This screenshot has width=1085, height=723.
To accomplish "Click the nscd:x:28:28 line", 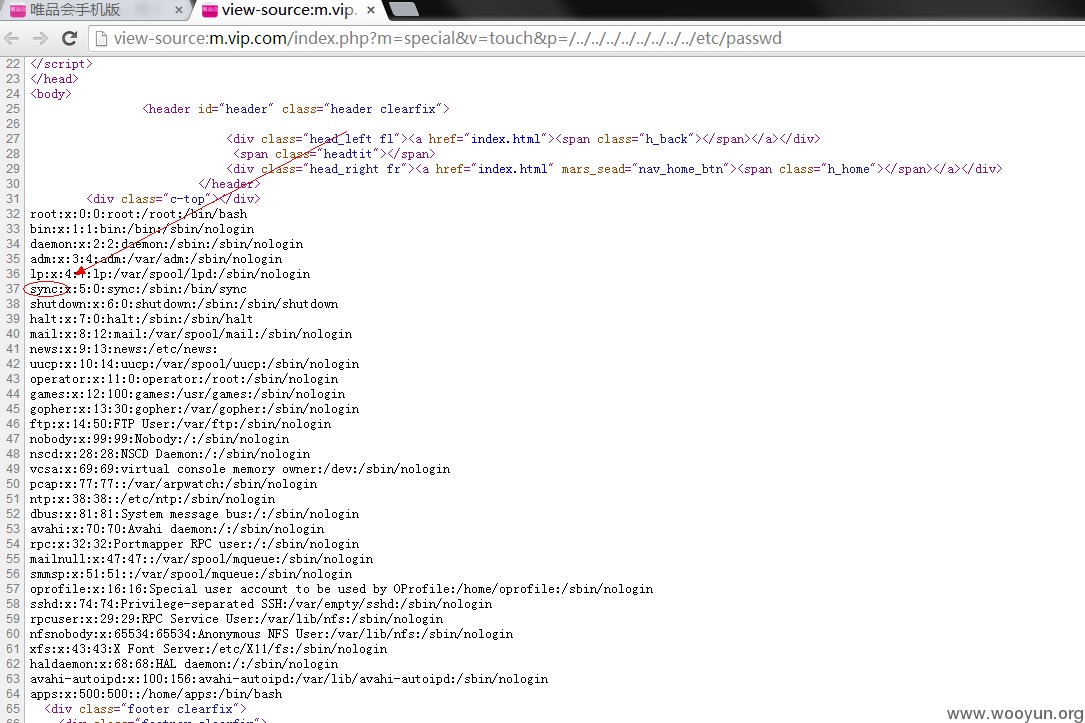I will pyautogui.click(x=170, y=454).
